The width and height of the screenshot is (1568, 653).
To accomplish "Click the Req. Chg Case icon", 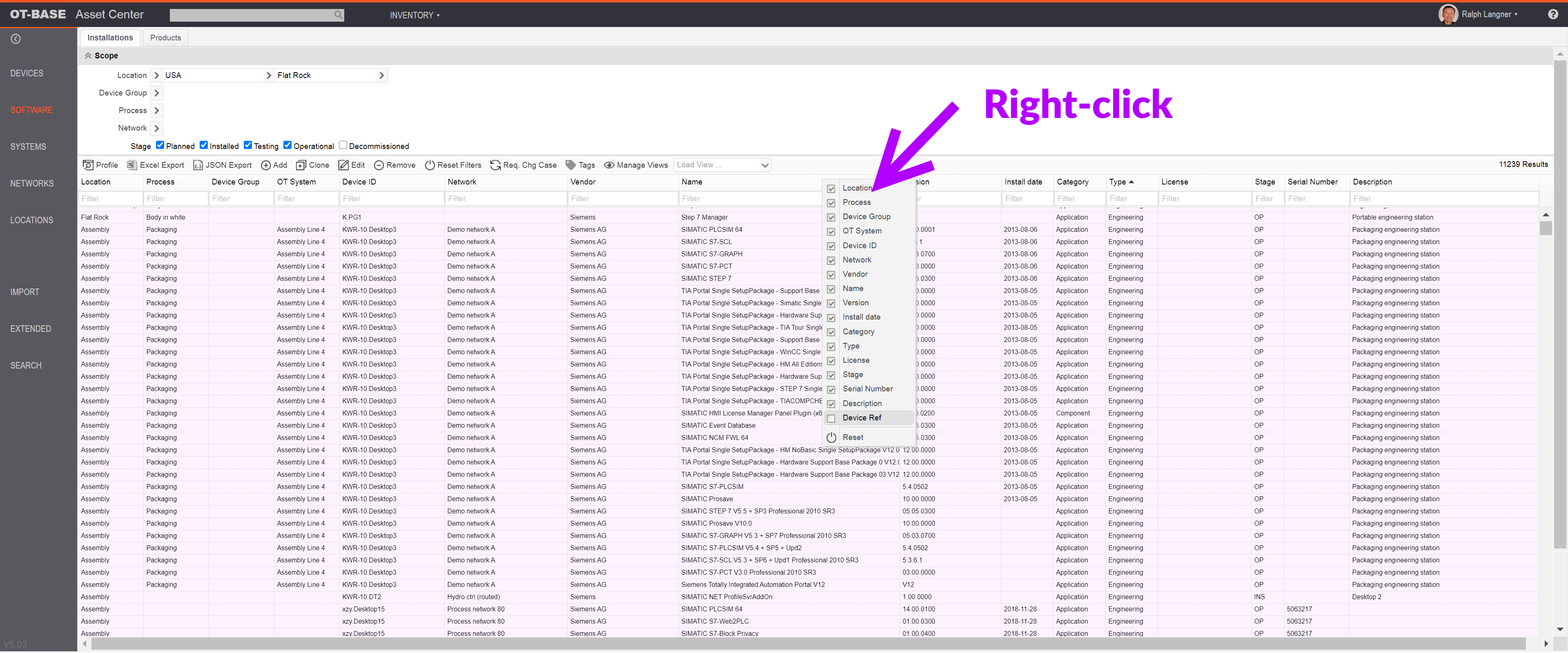I will [495, 165].
